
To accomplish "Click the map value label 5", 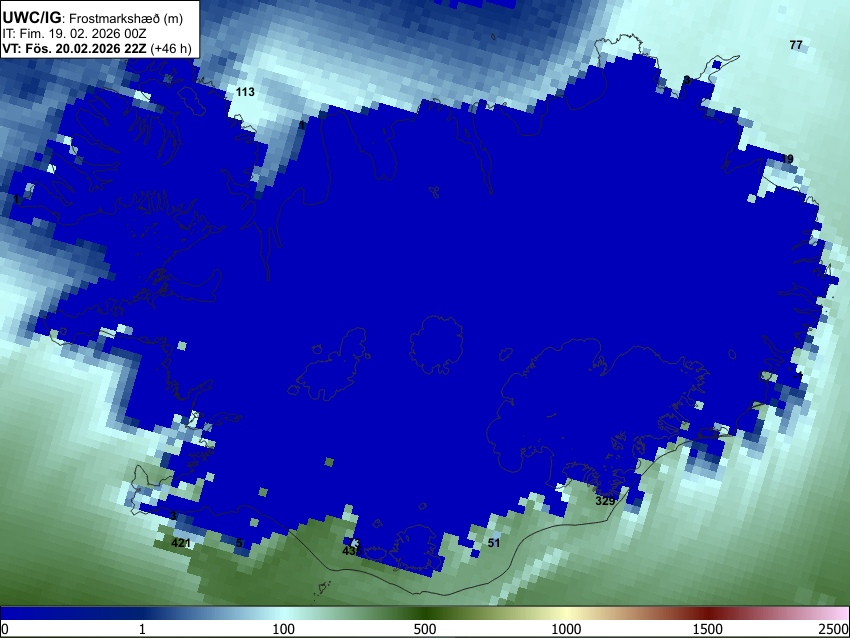I will tap(239, 543).
